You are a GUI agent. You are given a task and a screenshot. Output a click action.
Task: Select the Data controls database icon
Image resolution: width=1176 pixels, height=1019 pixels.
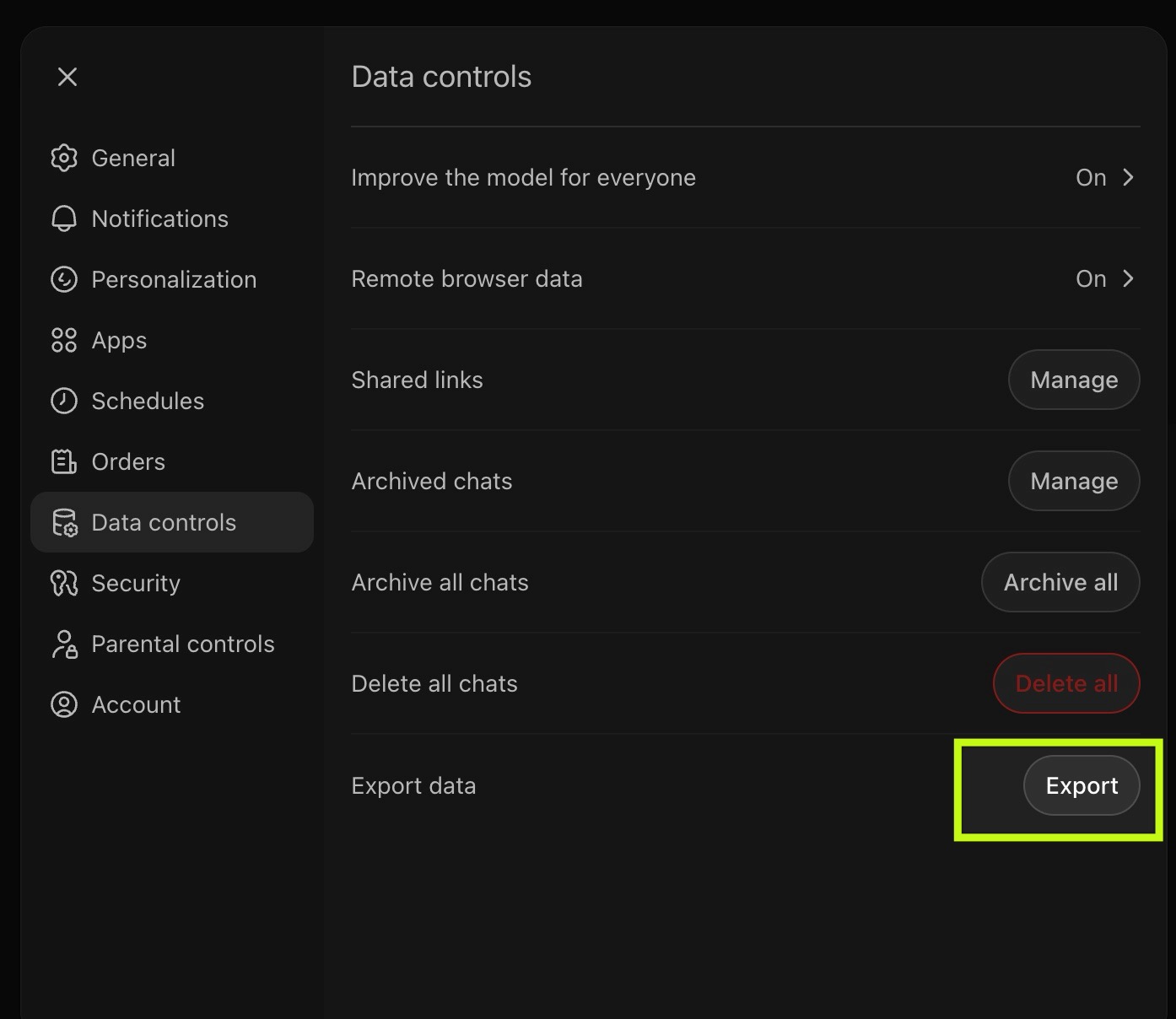pyautogui.click(x=64, y=522)
